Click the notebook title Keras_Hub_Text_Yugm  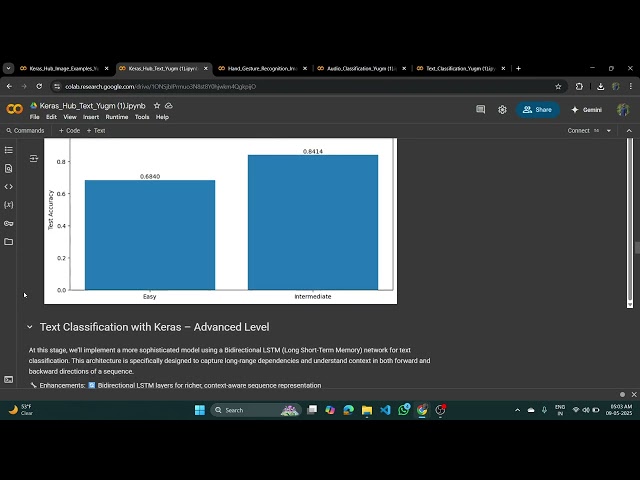tap(92, 106)
